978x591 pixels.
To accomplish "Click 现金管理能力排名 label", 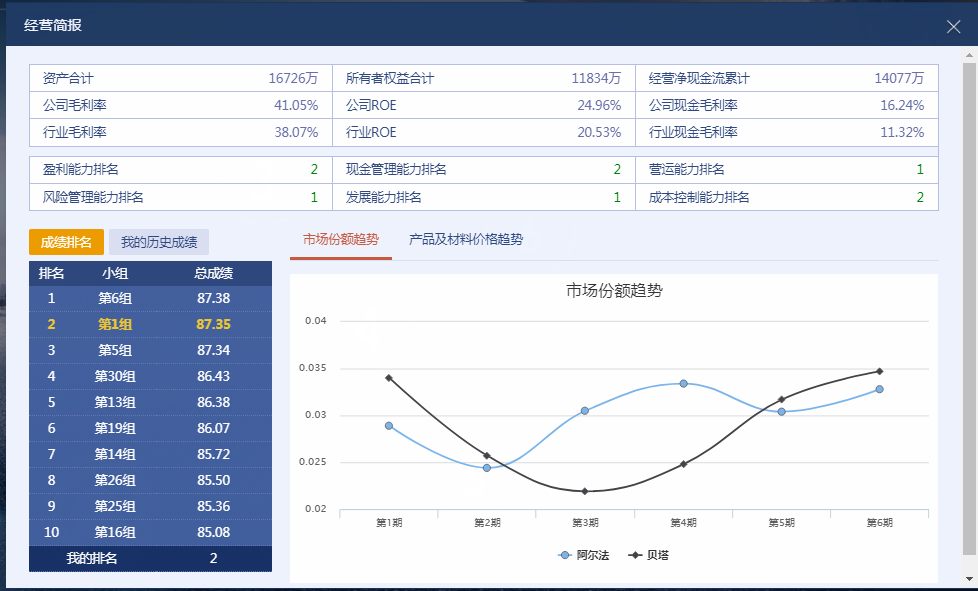I will (x=396, y=170).
